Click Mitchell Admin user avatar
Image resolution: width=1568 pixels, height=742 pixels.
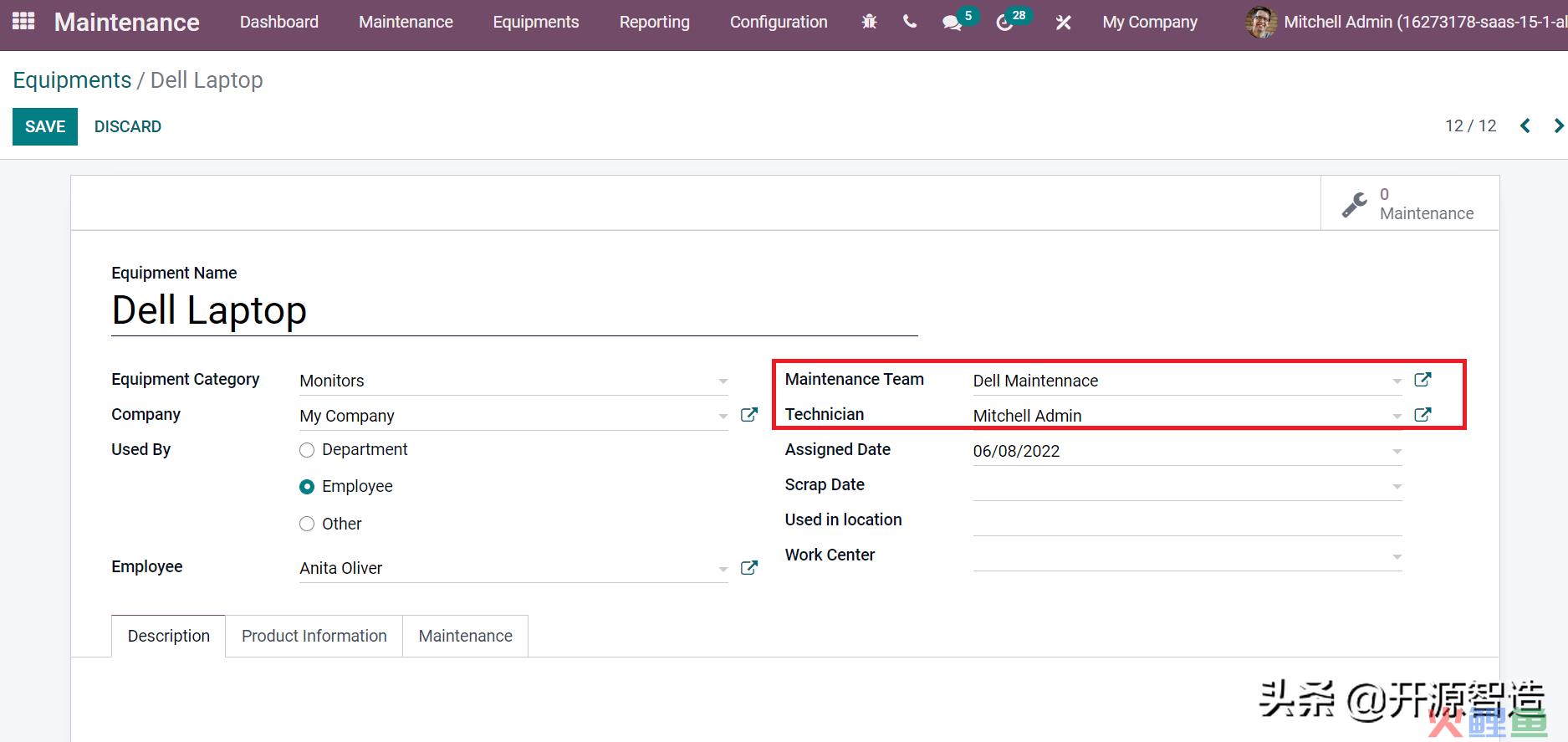click(x=1261, y=22)
